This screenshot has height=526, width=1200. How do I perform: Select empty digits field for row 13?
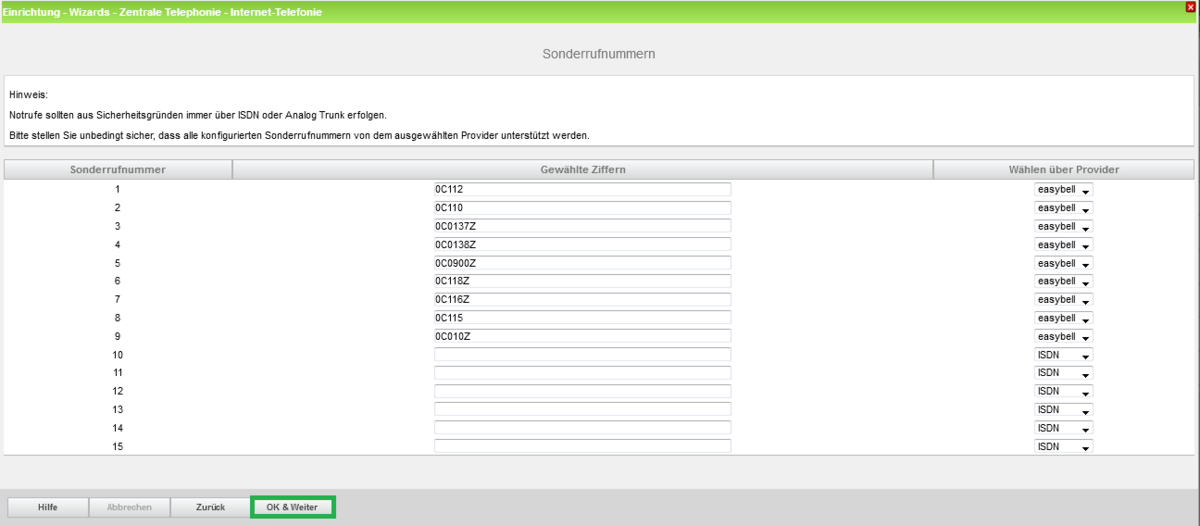pos(582,409)
